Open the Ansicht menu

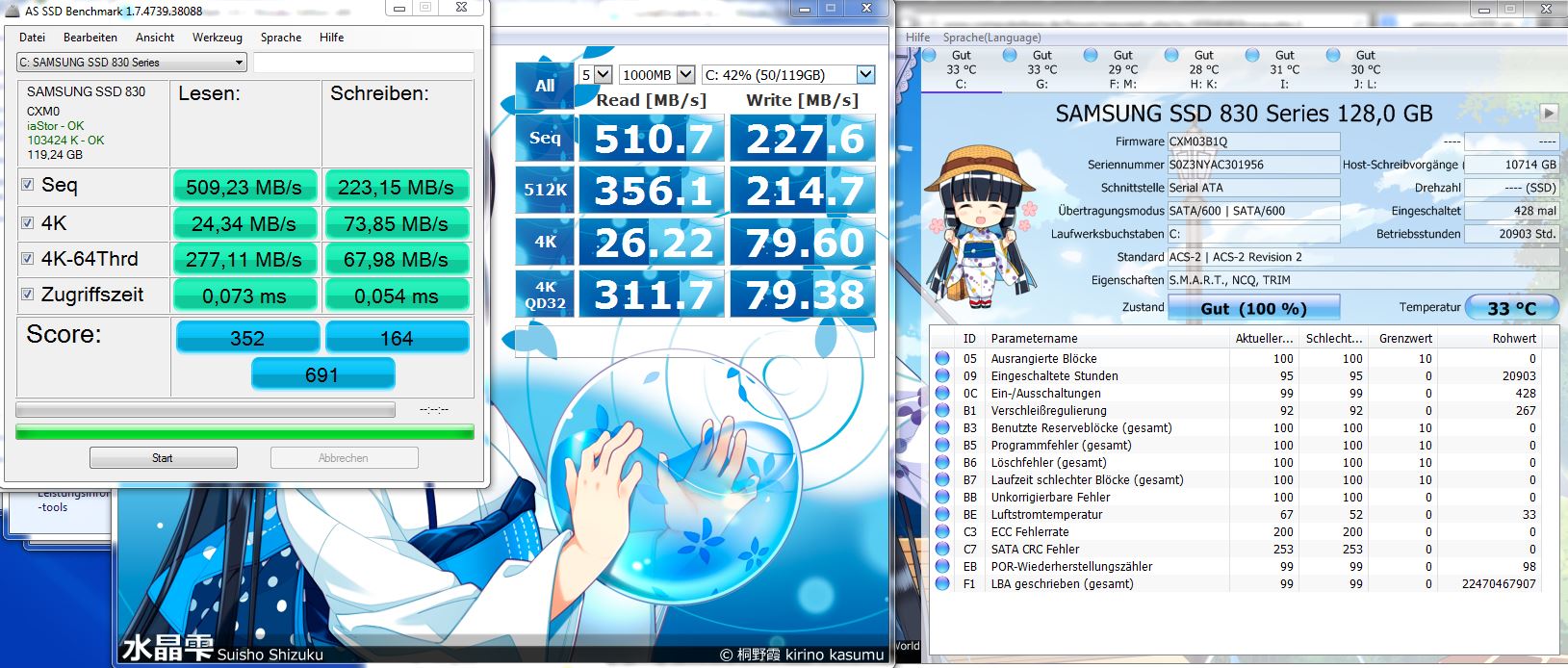(155, 38)
